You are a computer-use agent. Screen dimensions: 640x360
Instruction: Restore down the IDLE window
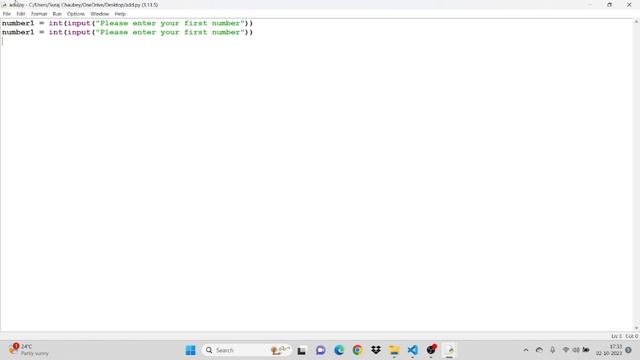pos(609,5)
